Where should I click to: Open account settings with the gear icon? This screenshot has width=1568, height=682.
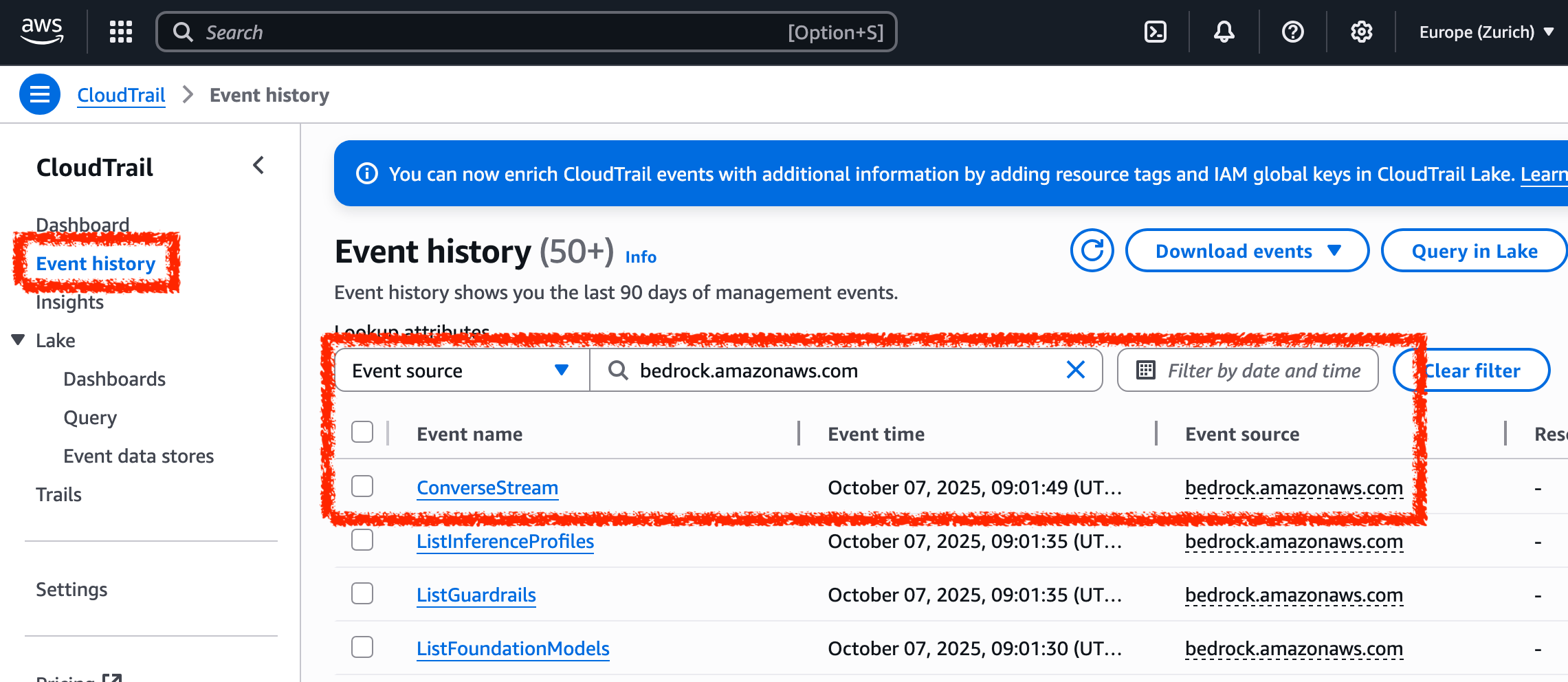[x=1360, y=32]
